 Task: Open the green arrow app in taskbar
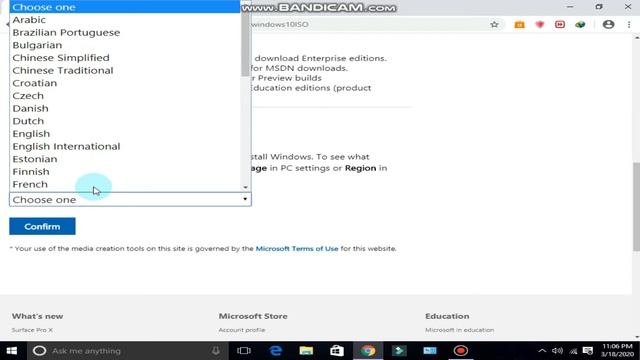pyautogui.click(x=399, y=351)
